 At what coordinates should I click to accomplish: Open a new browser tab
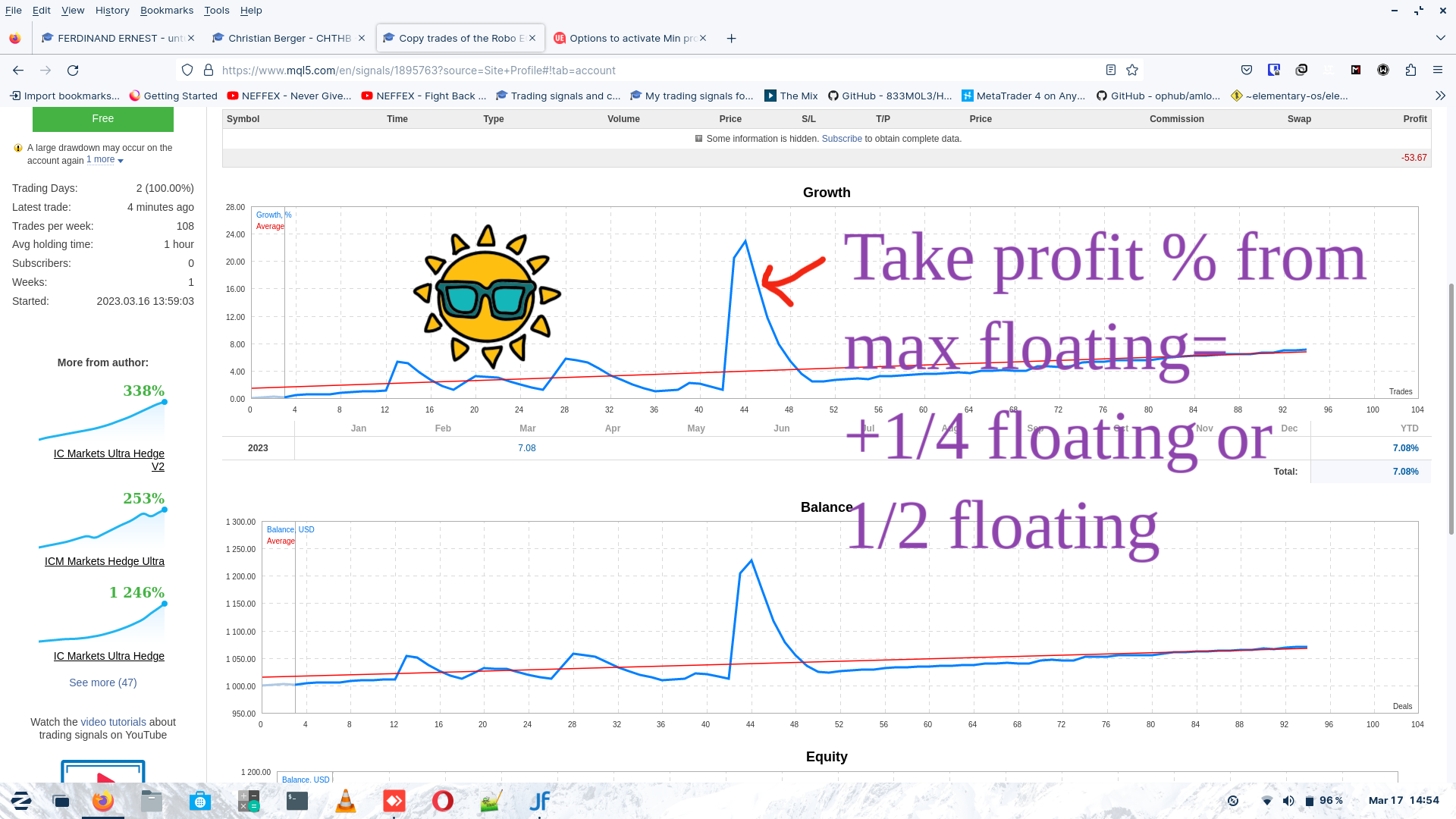pos(731,38)
